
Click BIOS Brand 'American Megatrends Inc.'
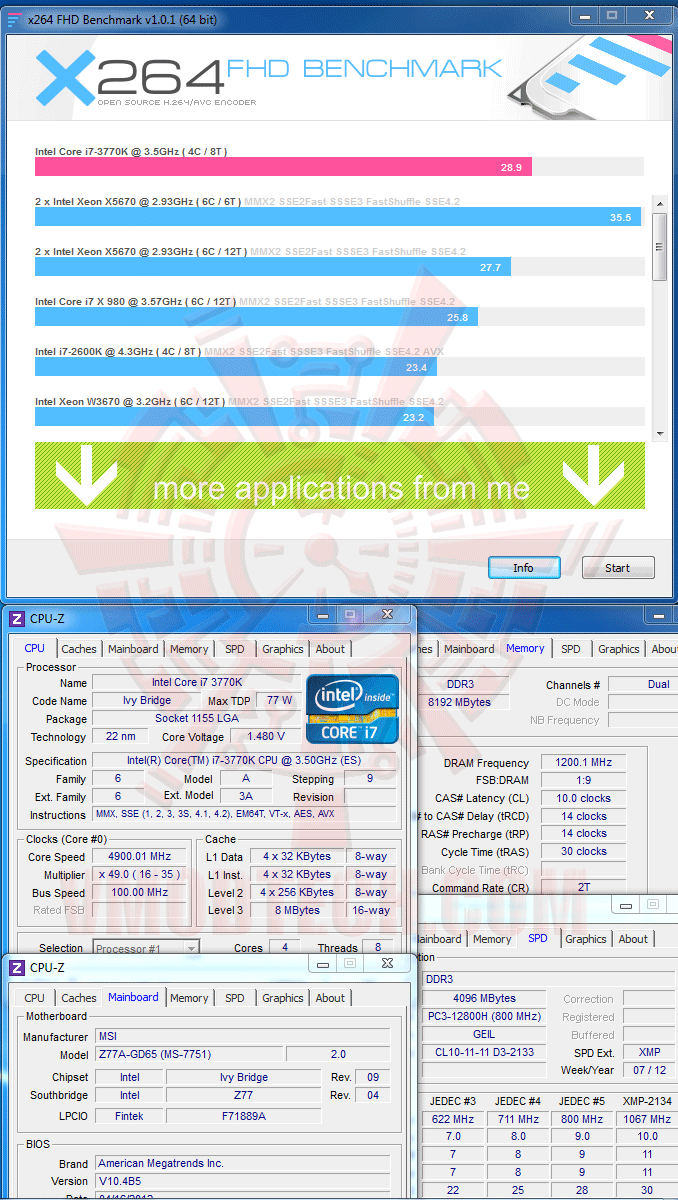[x=241, y=1164]
